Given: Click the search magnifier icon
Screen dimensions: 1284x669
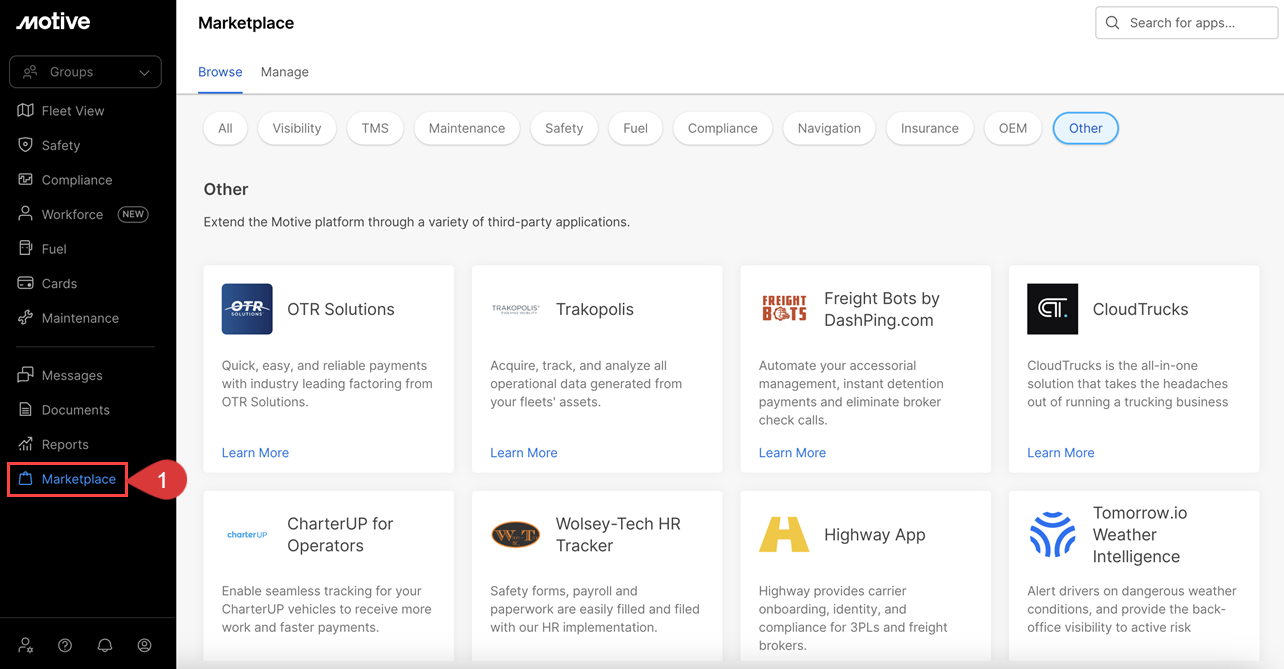Looking at the screenshot, I should point(1112,23).
